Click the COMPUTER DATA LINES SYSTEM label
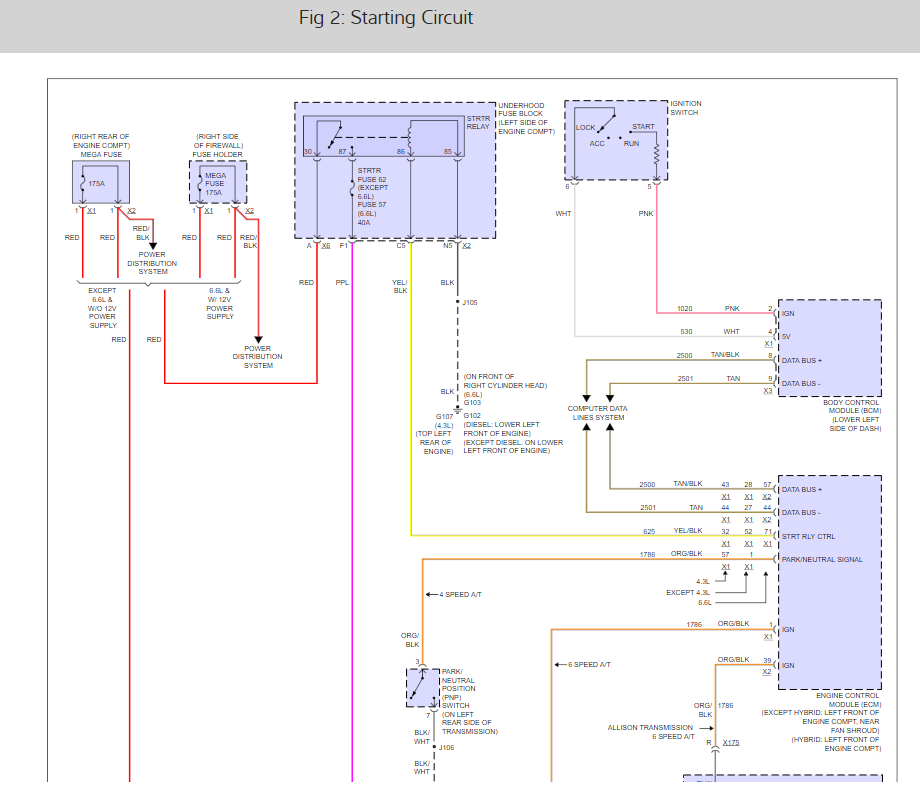920x804 pixels. [596, 413]
